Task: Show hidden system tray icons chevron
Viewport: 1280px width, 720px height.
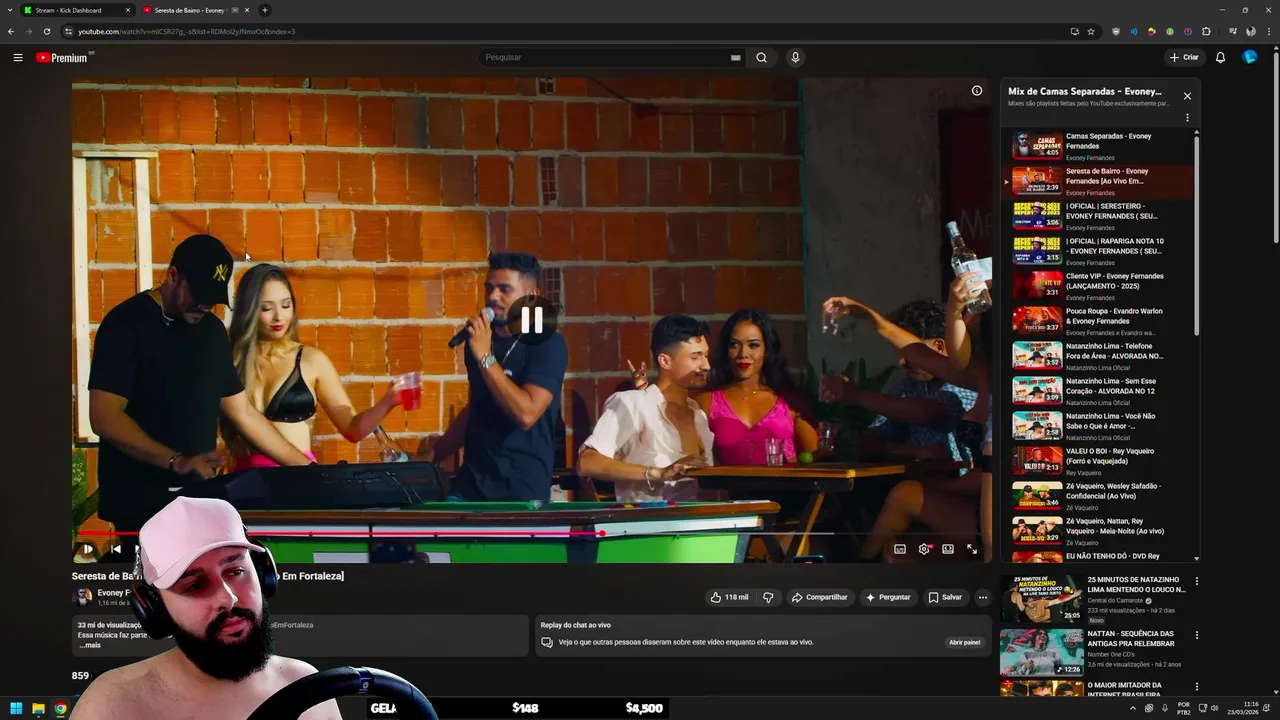Action: 1133,708
